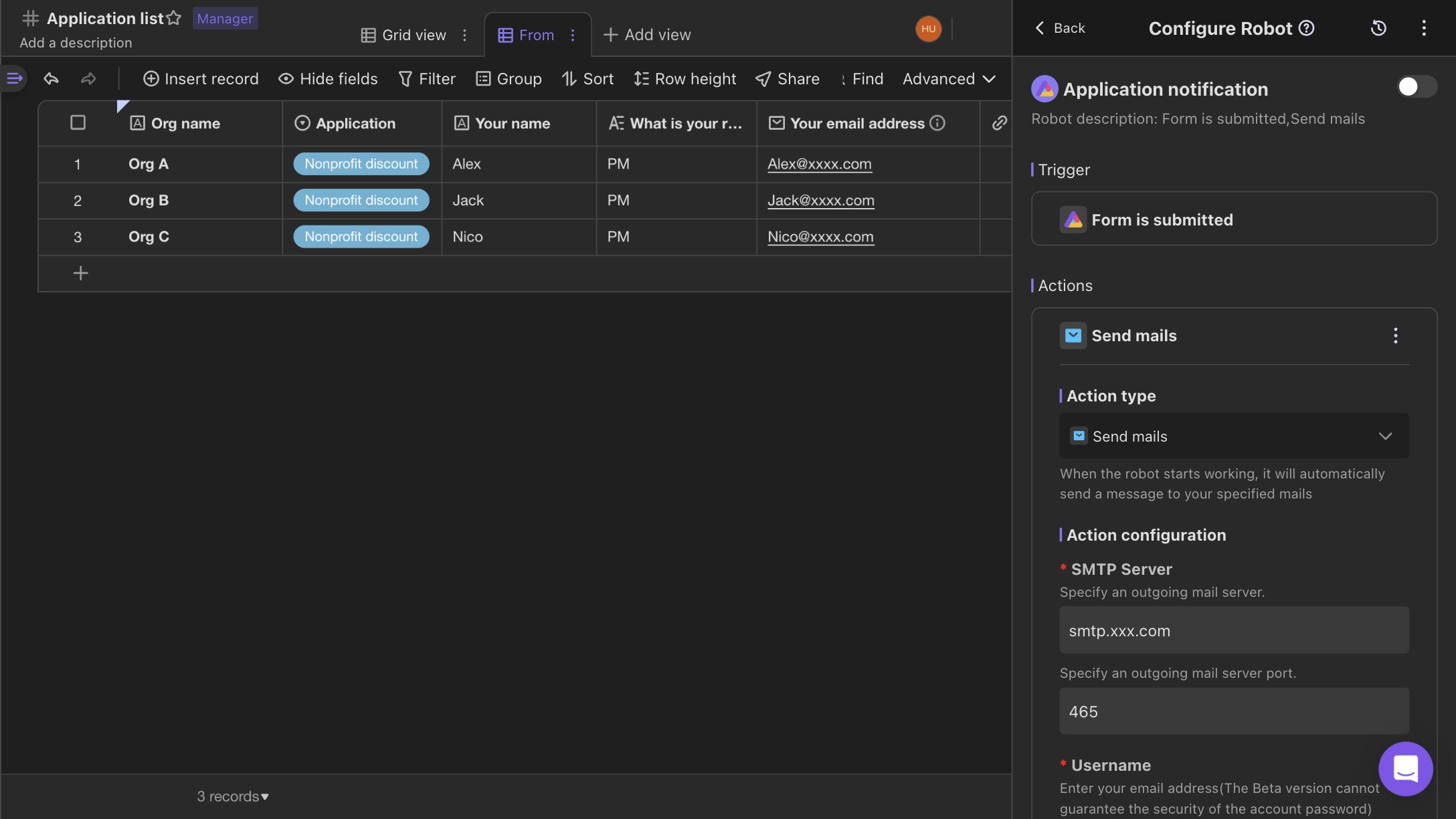The height and width of the screenshot is (819, 1456).
Task: Open robot run history icon
Action: (x=1378, y=28)
